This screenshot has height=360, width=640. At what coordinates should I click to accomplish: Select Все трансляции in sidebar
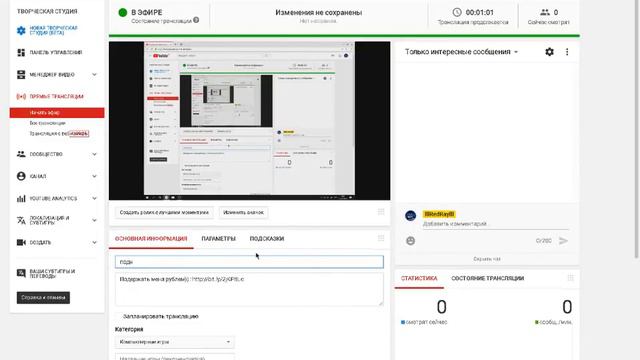pos(47,123)
